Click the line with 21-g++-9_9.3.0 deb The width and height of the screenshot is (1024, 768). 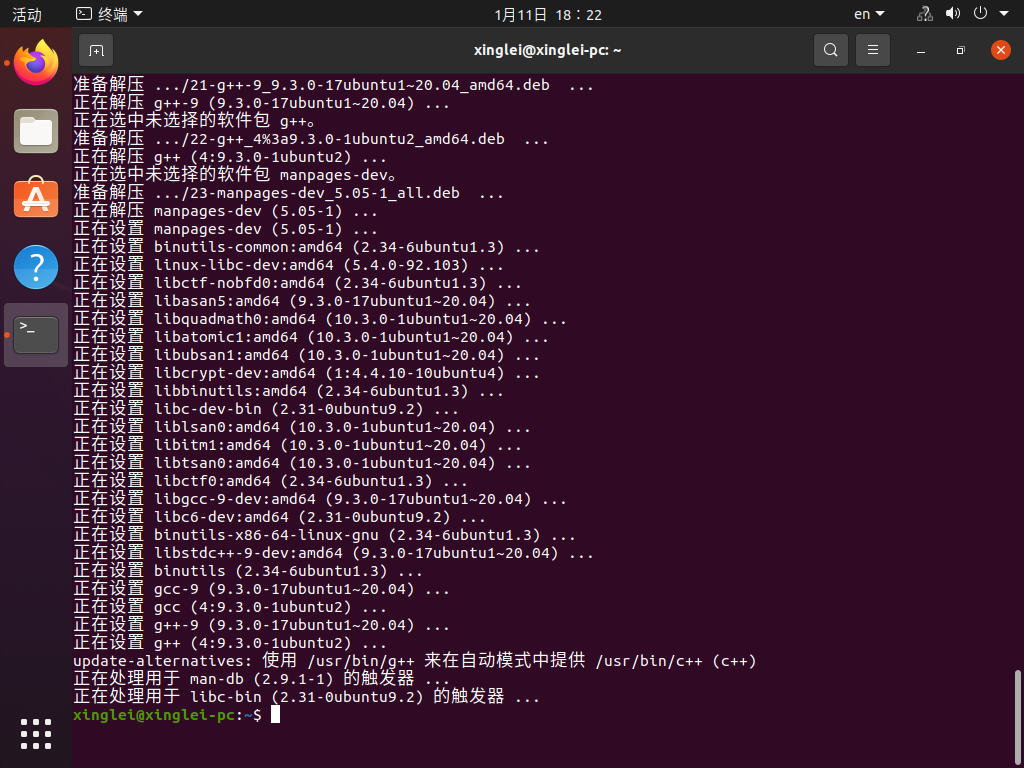333,86
